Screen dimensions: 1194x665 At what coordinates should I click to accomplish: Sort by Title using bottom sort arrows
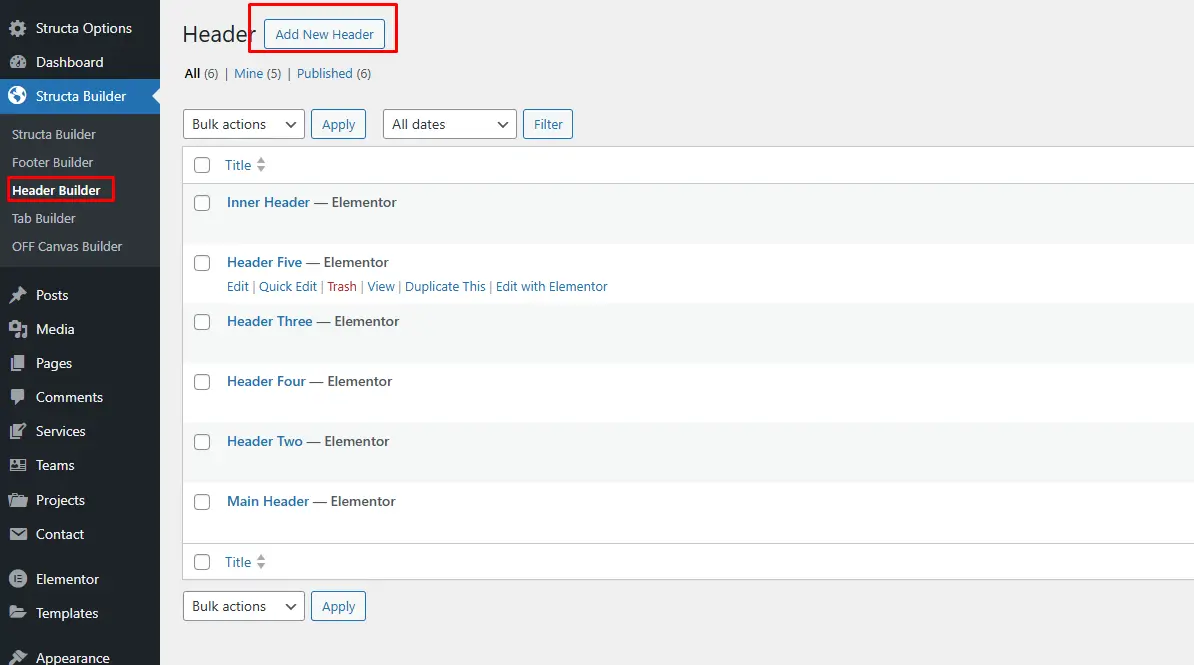coord(261,562)
